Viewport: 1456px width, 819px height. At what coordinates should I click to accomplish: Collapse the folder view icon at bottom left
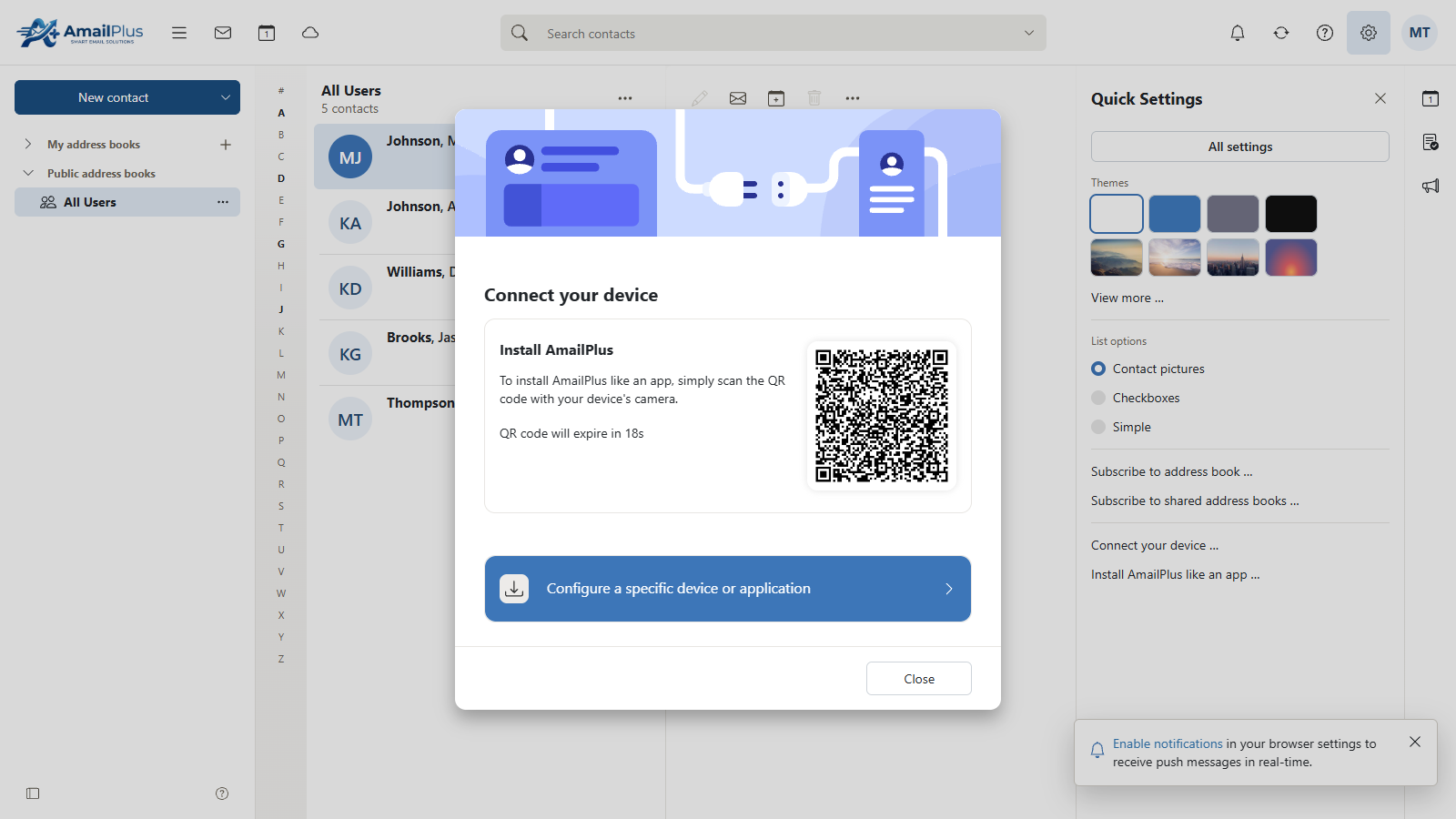pyautogui.click(x=33, y=794)
